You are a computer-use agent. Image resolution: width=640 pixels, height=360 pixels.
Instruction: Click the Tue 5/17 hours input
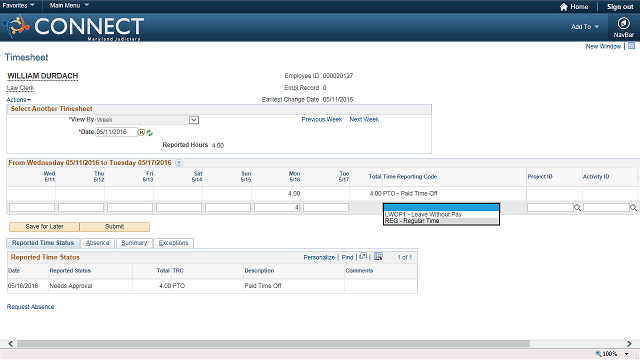[x=326, y=207]
